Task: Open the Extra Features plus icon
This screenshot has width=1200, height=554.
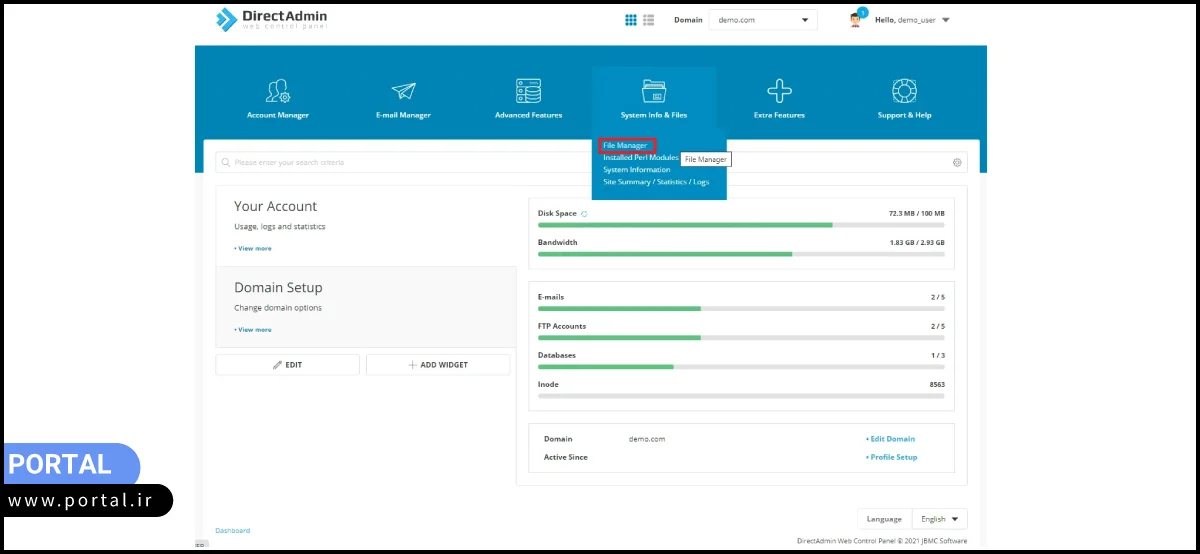Action: (779, 91)
